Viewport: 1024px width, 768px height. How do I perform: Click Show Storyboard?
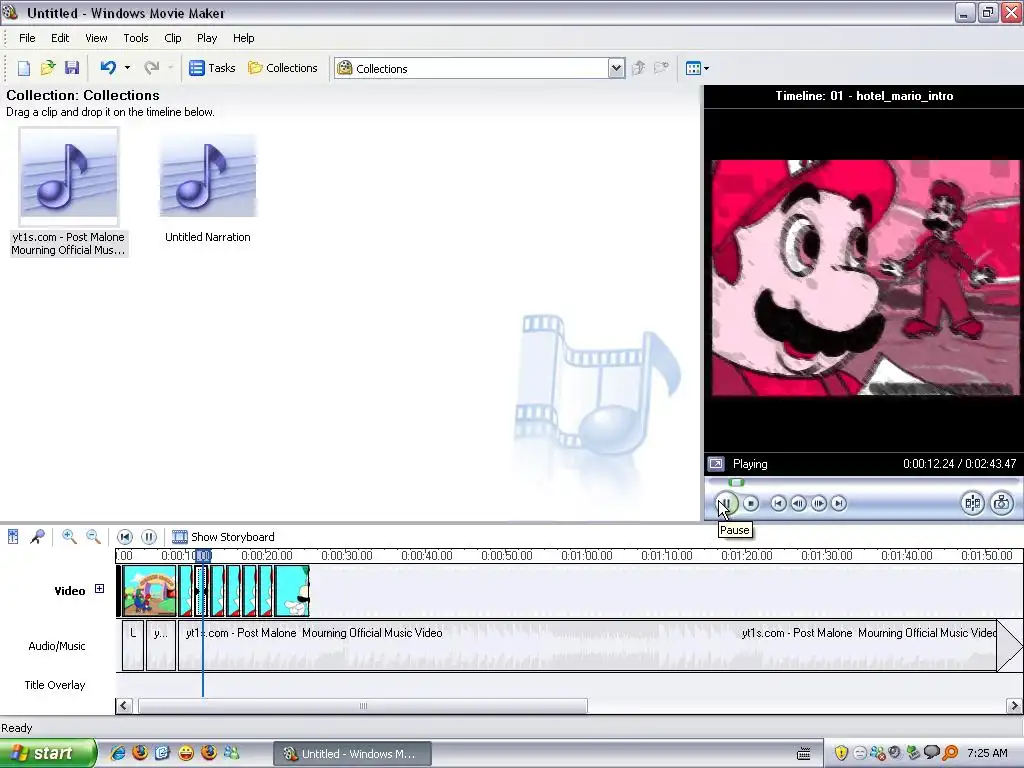[223, 537]
